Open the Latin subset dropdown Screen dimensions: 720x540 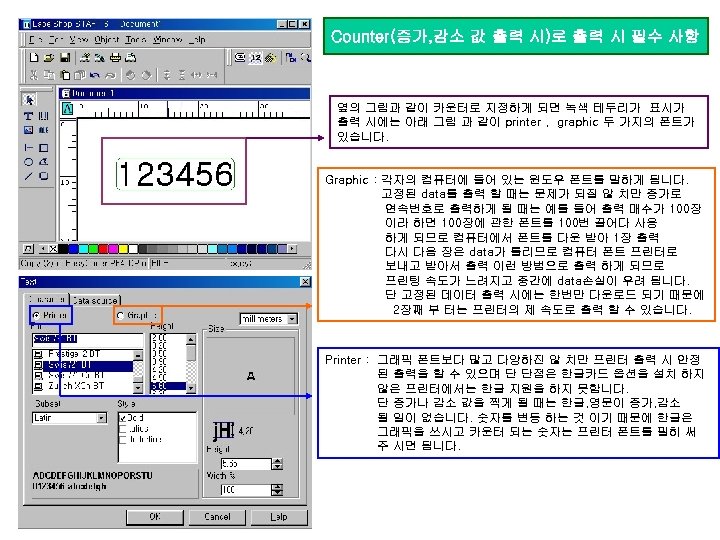click(101, 418)
